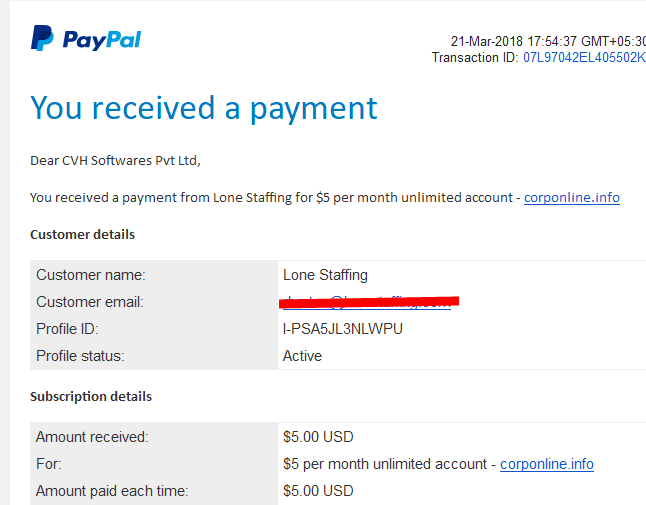
Task: Click the 'Amount received:' label
Action: [x=92, y=437]
